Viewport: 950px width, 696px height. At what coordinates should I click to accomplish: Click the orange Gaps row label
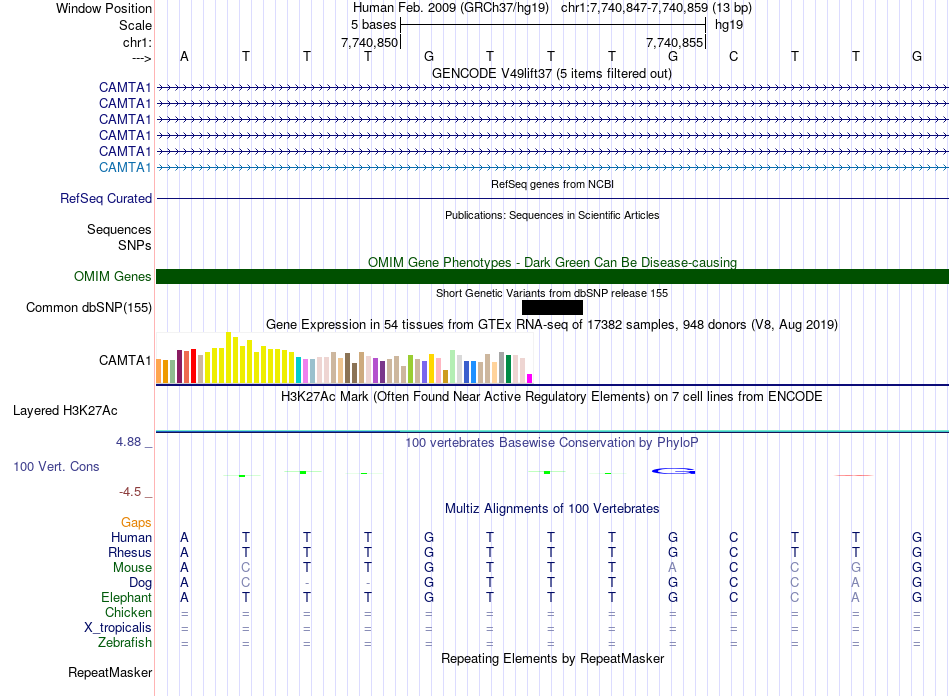pos(136,522)
